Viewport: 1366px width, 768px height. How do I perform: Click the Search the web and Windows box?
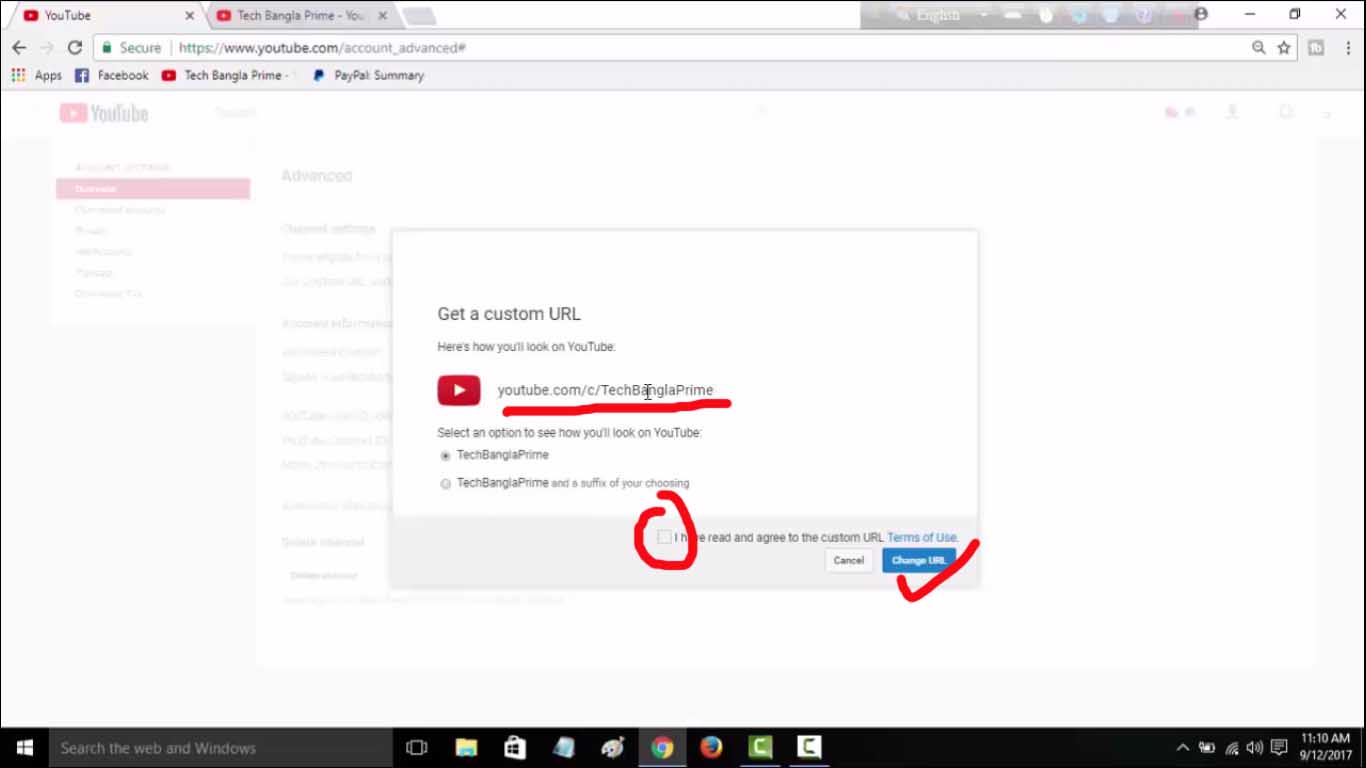point(220,747)
